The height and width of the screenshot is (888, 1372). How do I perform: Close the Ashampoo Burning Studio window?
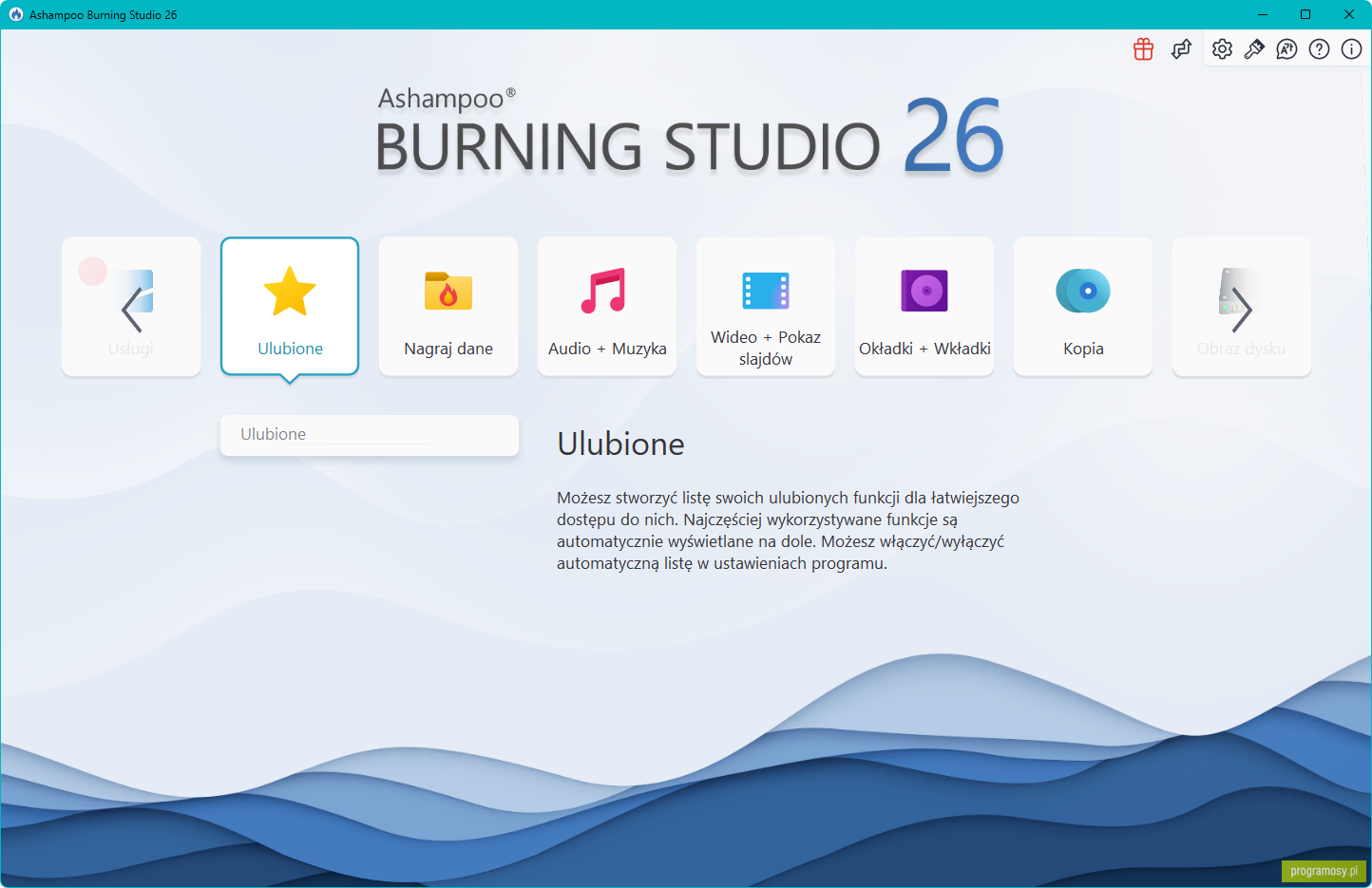pos(1349,14)
